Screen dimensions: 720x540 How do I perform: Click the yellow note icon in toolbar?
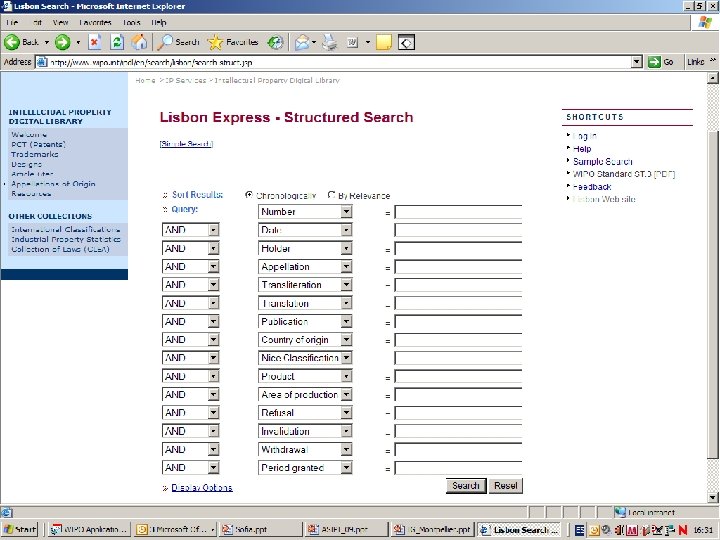pyautogui.click(x=383, y=42)
